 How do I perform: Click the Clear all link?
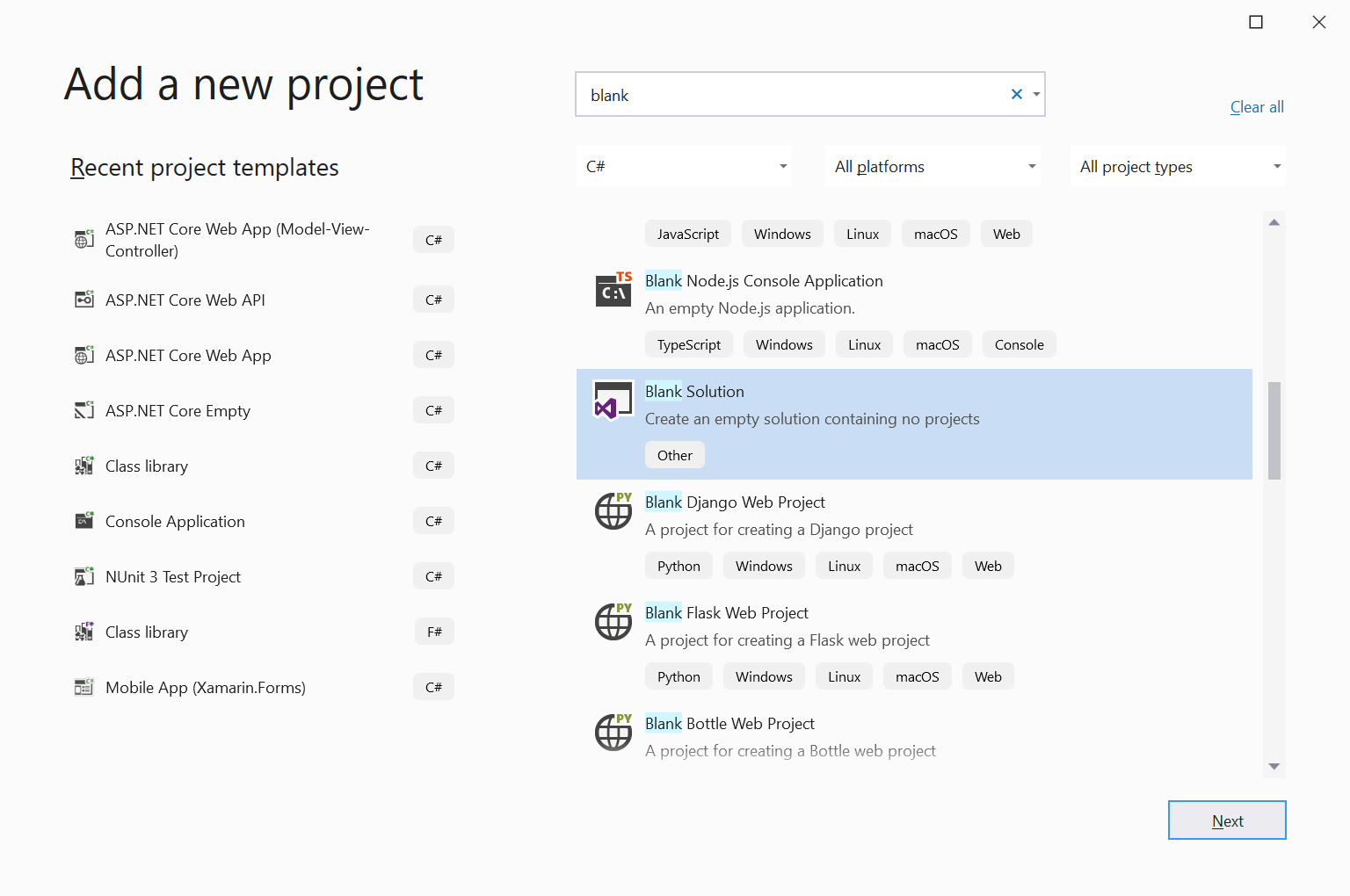tap(1256, 107)
